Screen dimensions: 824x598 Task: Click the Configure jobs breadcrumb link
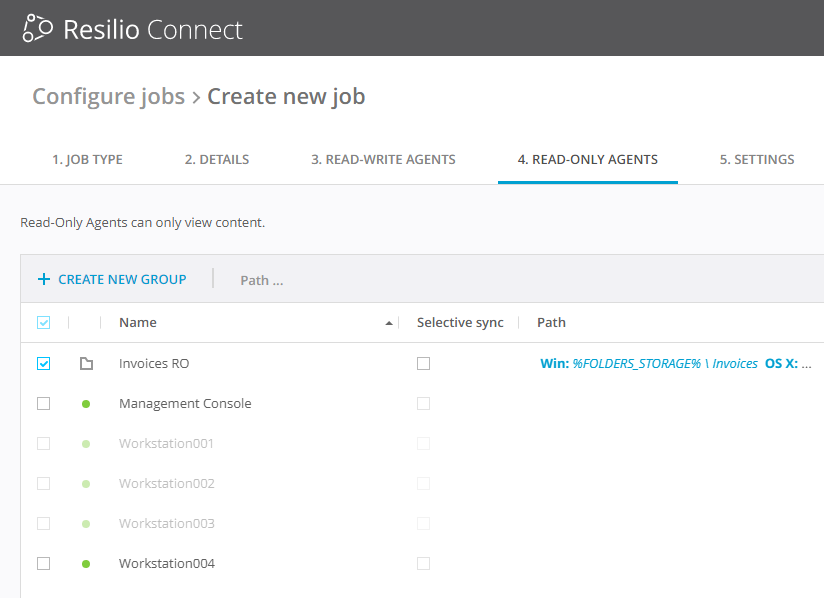tap(108, 97)
